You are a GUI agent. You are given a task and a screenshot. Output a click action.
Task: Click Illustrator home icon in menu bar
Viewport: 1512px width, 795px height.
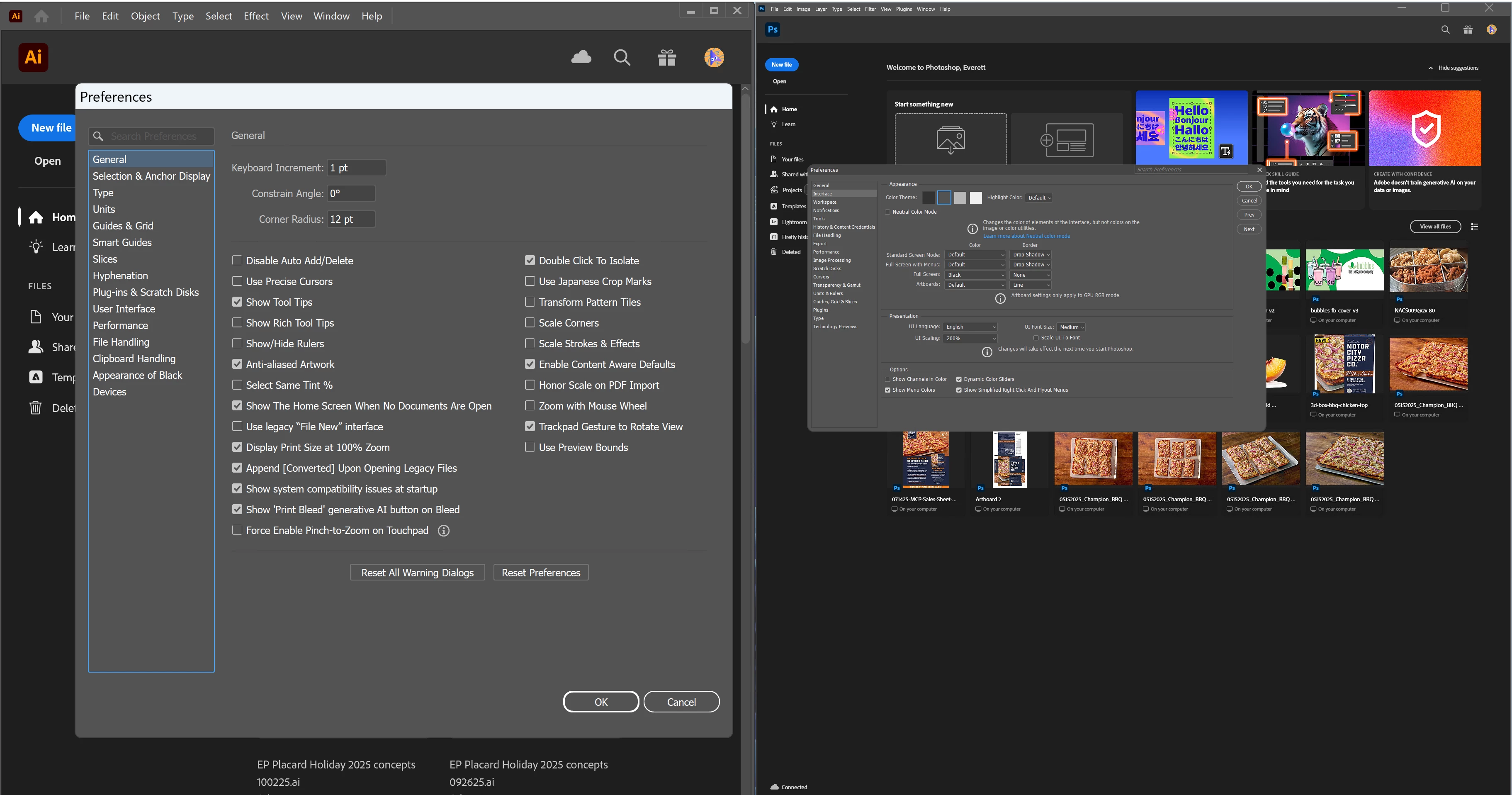(41, 17)
